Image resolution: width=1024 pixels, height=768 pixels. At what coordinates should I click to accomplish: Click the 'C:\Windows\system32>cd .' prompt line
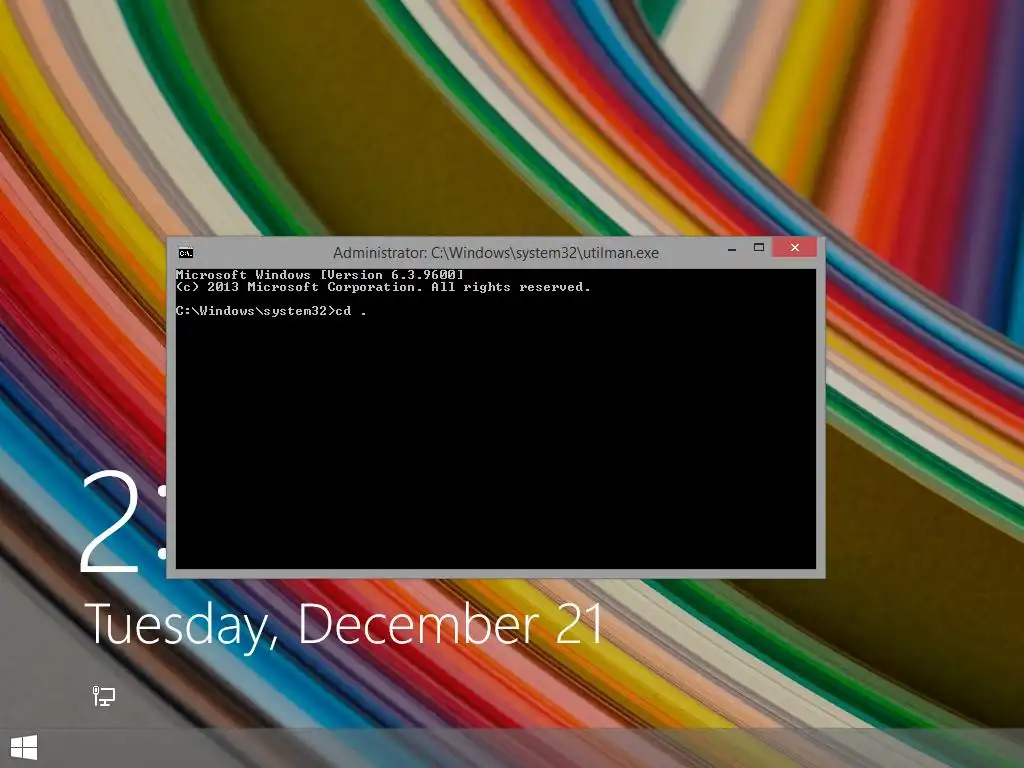271,312
